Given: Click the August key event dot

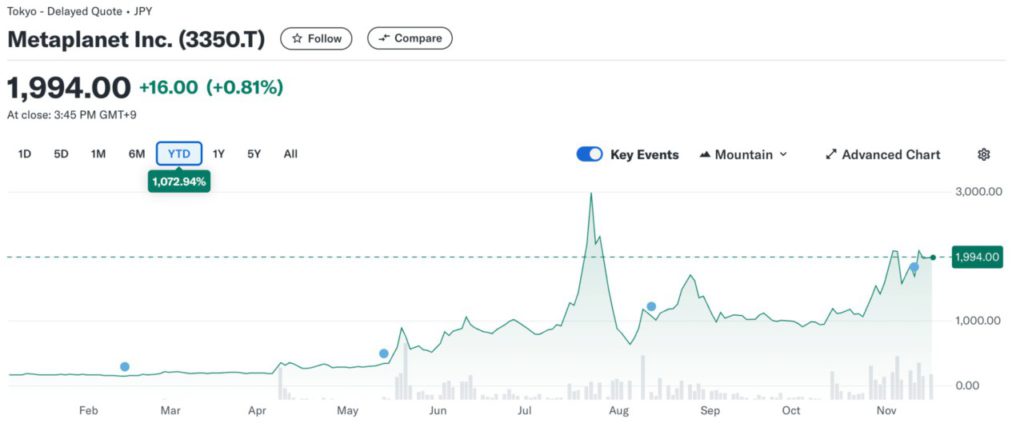Looking at the screenshot, I should pyautogui.click(x=651, y=306).
